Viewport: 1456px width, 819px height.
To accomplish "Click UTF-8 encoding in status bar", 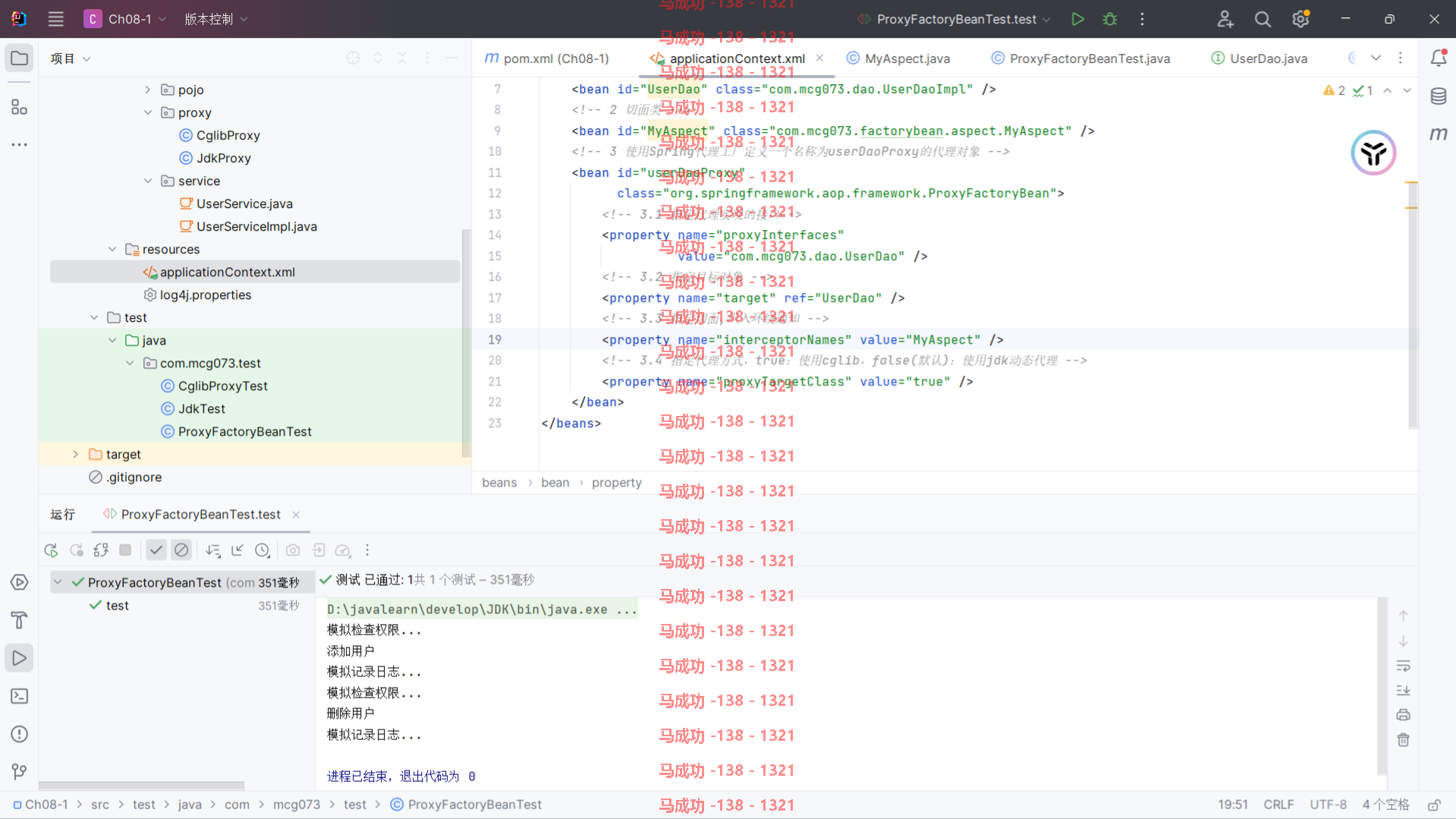I will (x=1328, y=805).
